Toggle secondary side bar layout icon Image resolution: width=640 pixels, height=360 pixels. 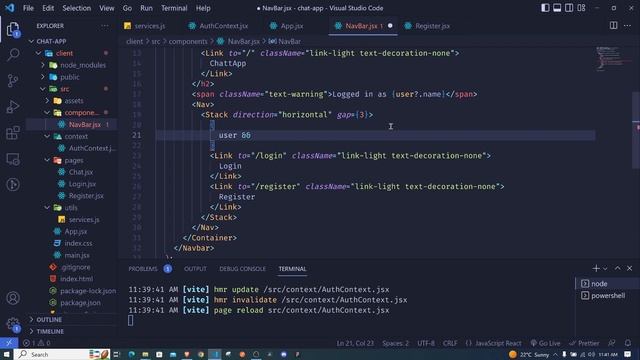569,8
